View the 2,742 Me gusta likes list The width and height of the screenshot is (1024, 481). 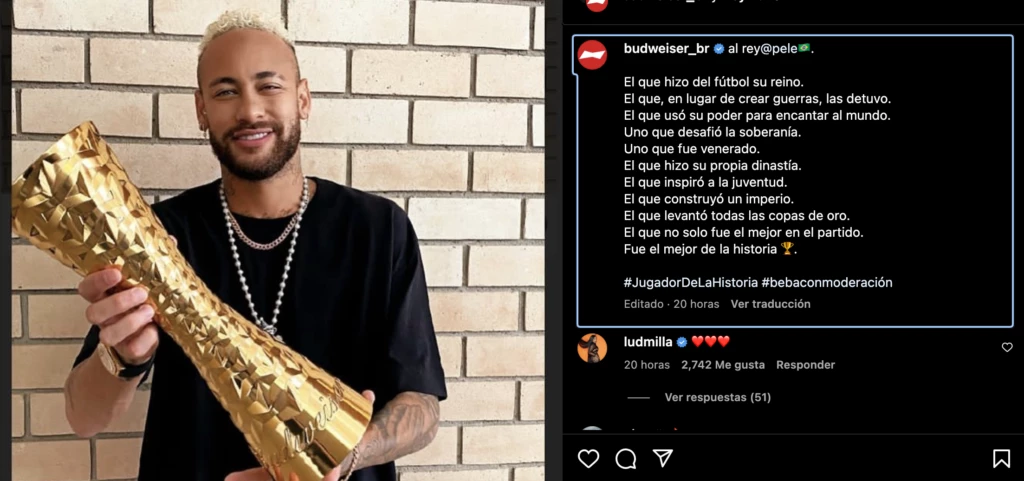click(722, 365)
